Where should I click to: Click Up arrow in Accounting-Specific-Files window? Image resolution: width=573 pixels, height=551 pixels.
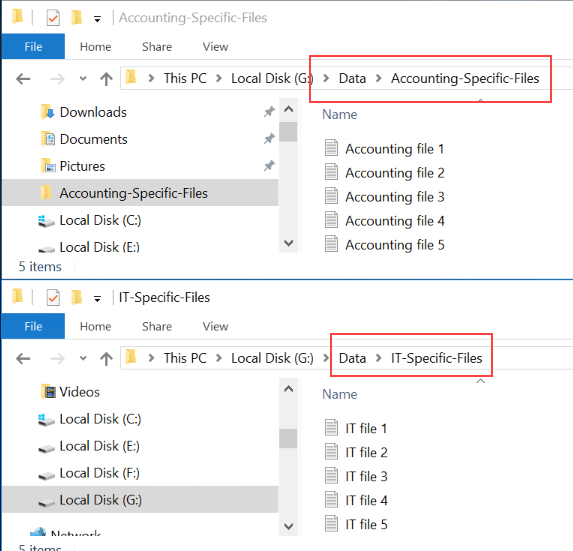coord(106,79)
